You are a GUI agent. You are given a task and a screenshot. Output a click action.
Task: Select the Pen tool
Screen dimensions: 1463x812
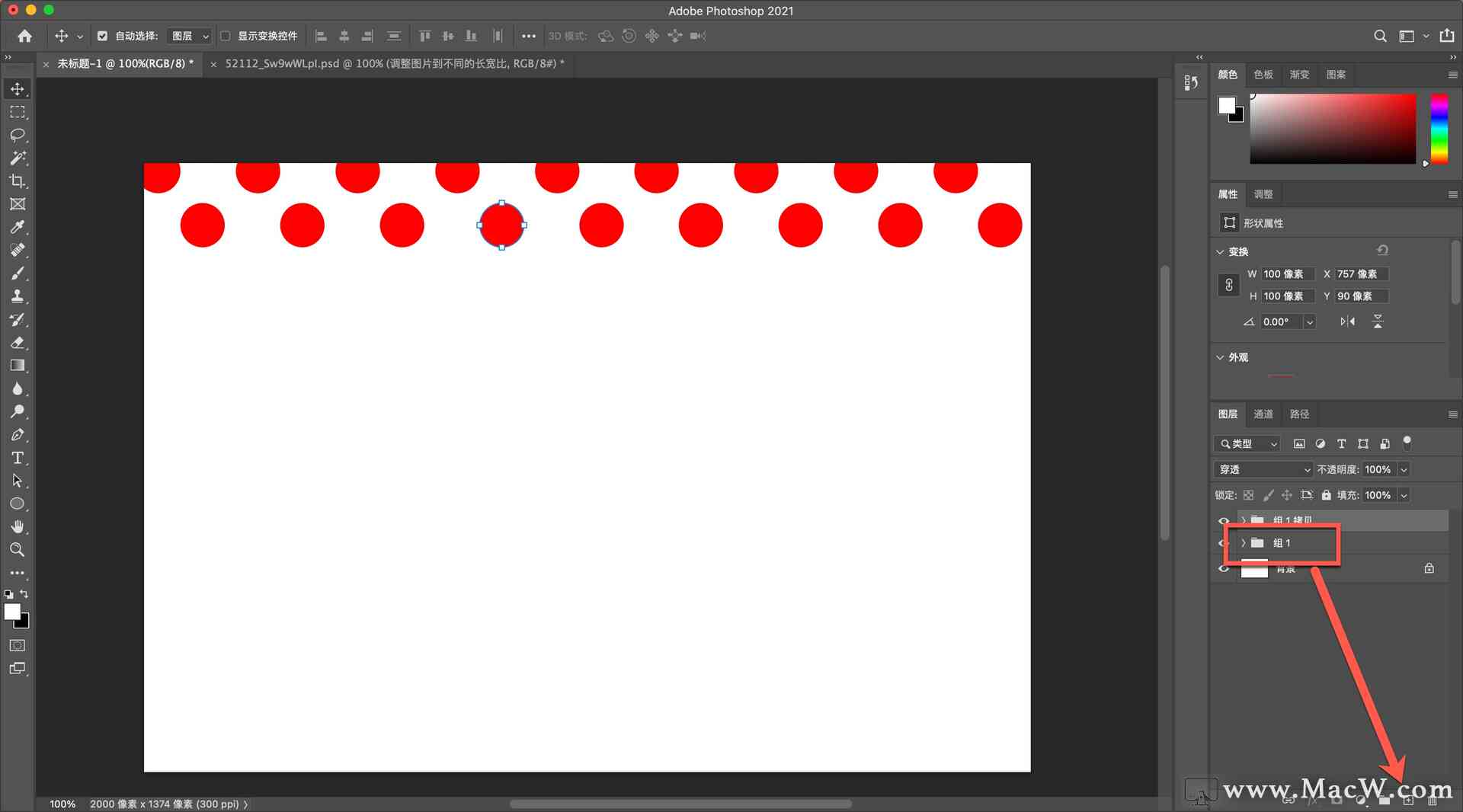point(18,435)
